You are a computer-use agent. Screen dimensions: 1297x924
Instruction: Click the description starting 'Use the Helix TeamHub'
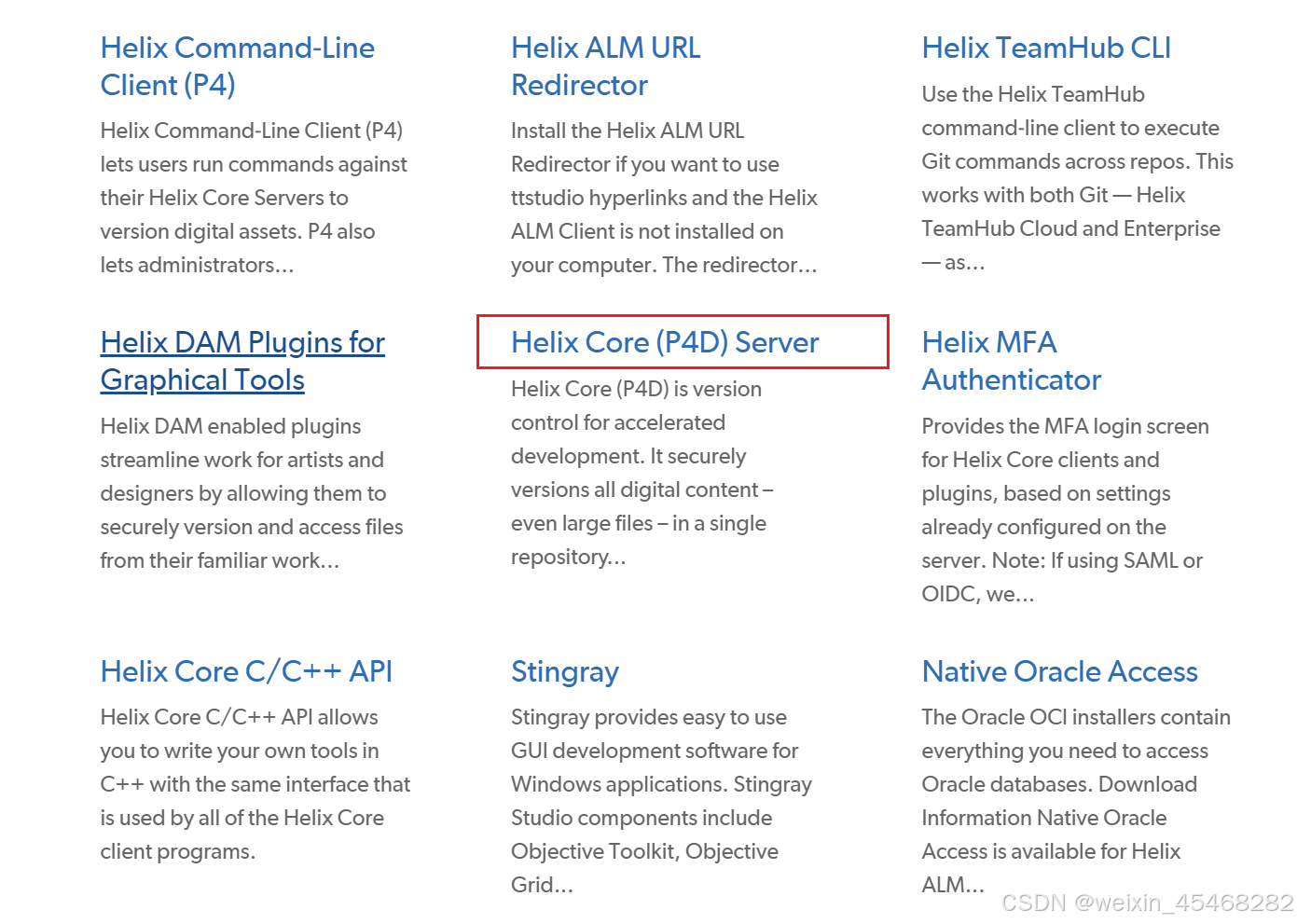pos(1077,178)
